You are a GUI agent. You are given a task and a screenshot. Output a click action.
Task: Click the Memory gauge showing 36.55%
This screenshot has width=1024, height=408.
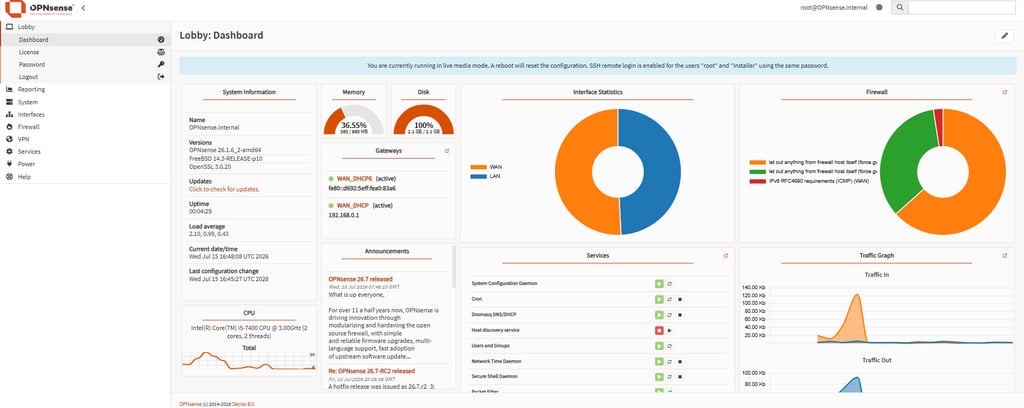click(x=353, y=119)
